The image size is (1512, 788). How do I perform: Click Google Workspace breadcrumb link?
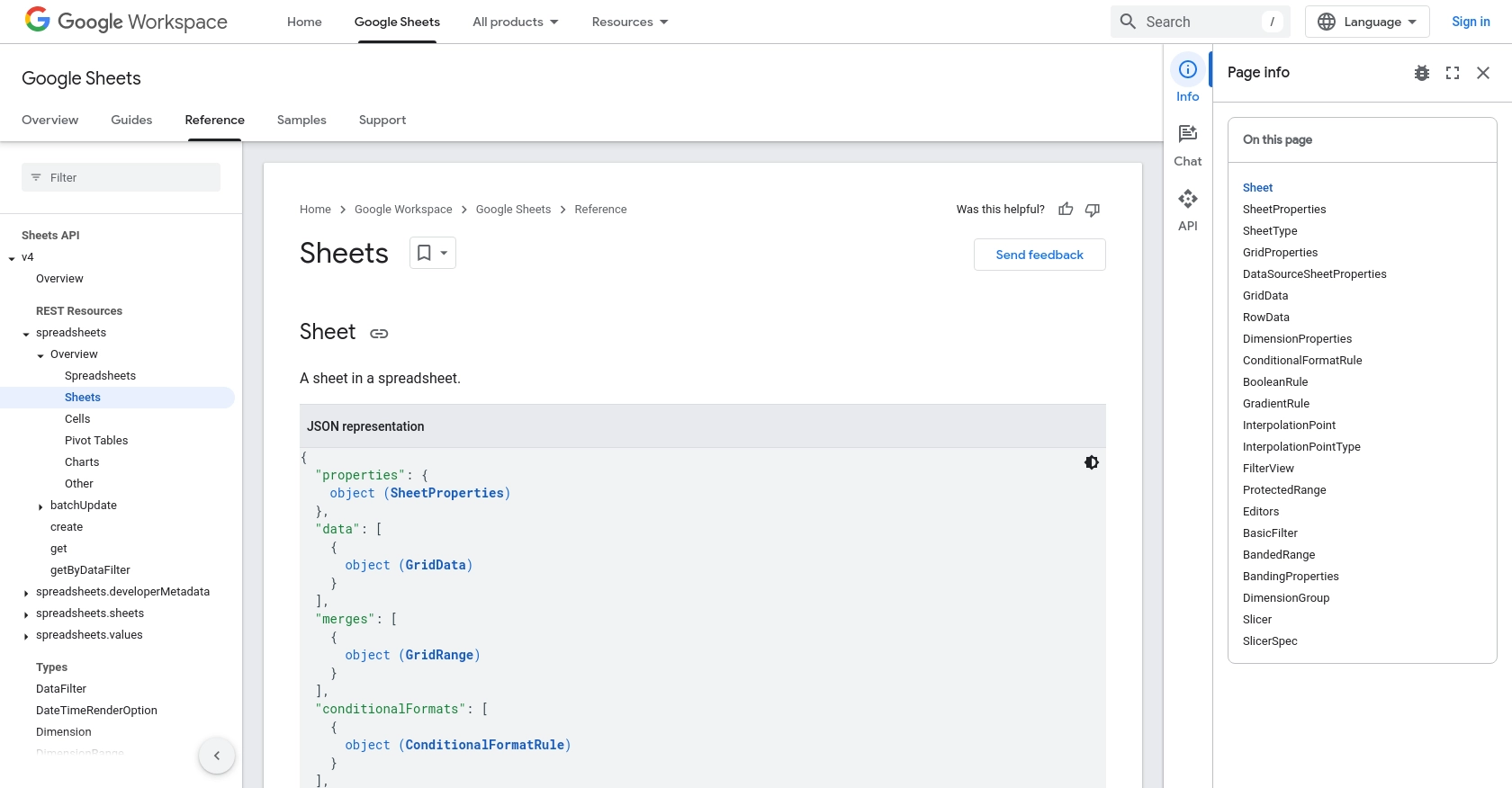pos(403,210)
